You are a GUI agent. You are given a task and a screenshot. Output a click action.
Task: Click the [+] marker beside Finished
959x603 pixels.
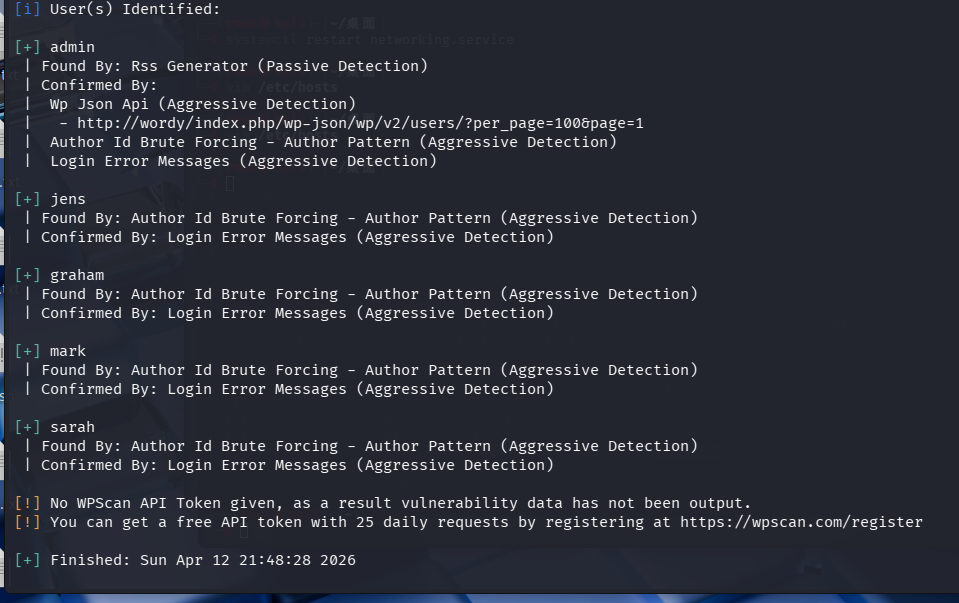click(x=27, y=560)
